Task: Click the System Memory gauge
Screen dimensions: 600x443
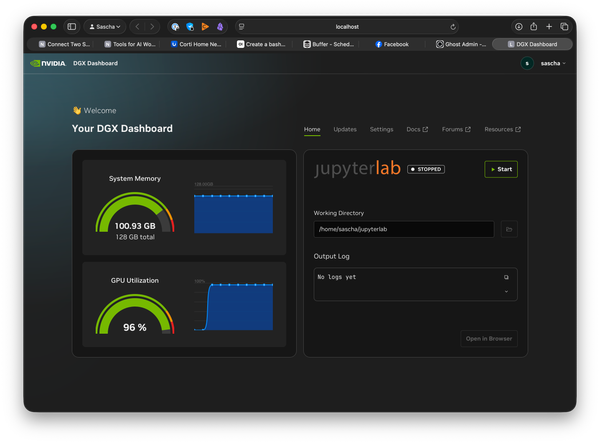Action: point(135,212)
